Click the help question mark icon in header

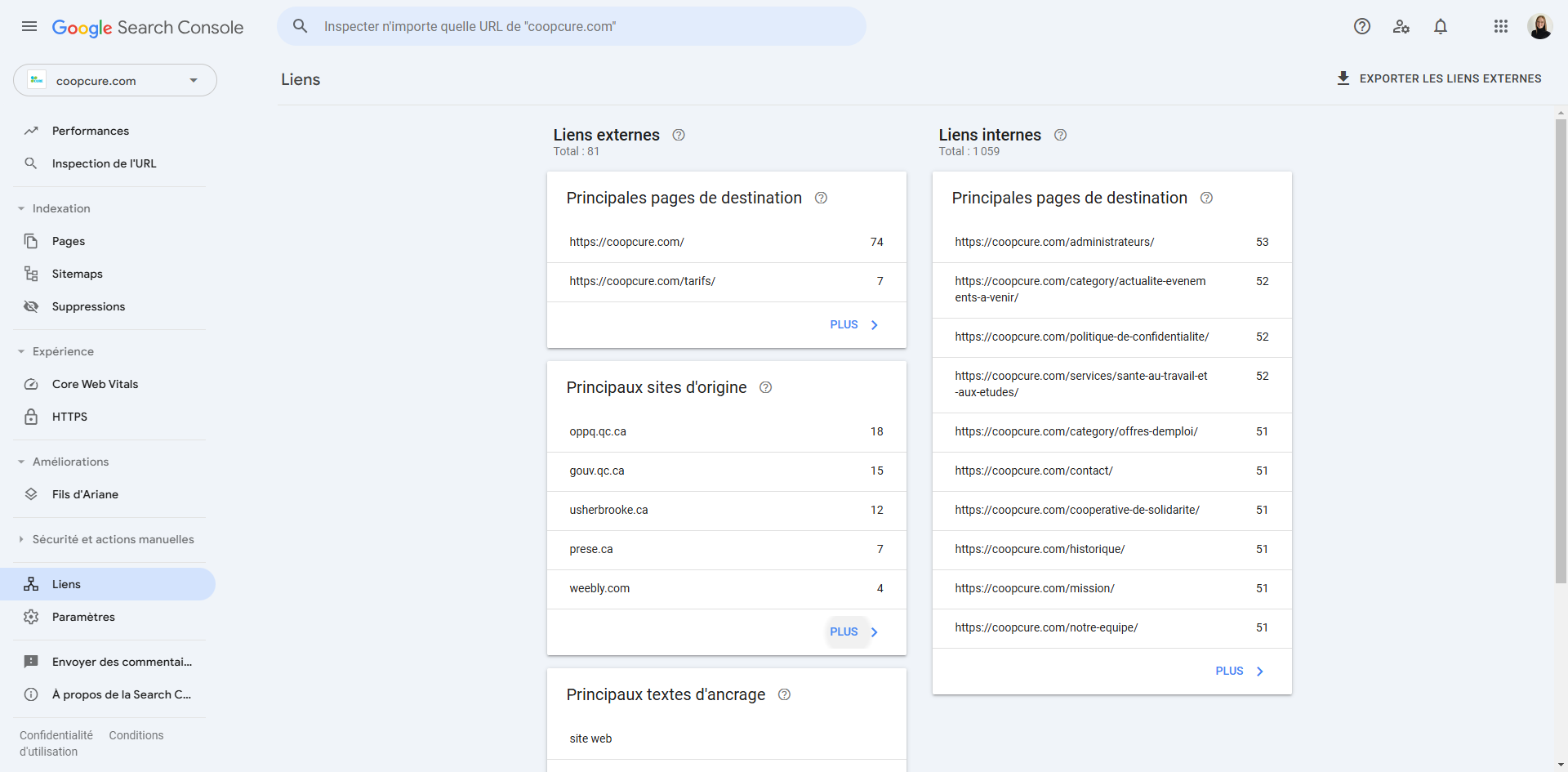pos(1361,26)
